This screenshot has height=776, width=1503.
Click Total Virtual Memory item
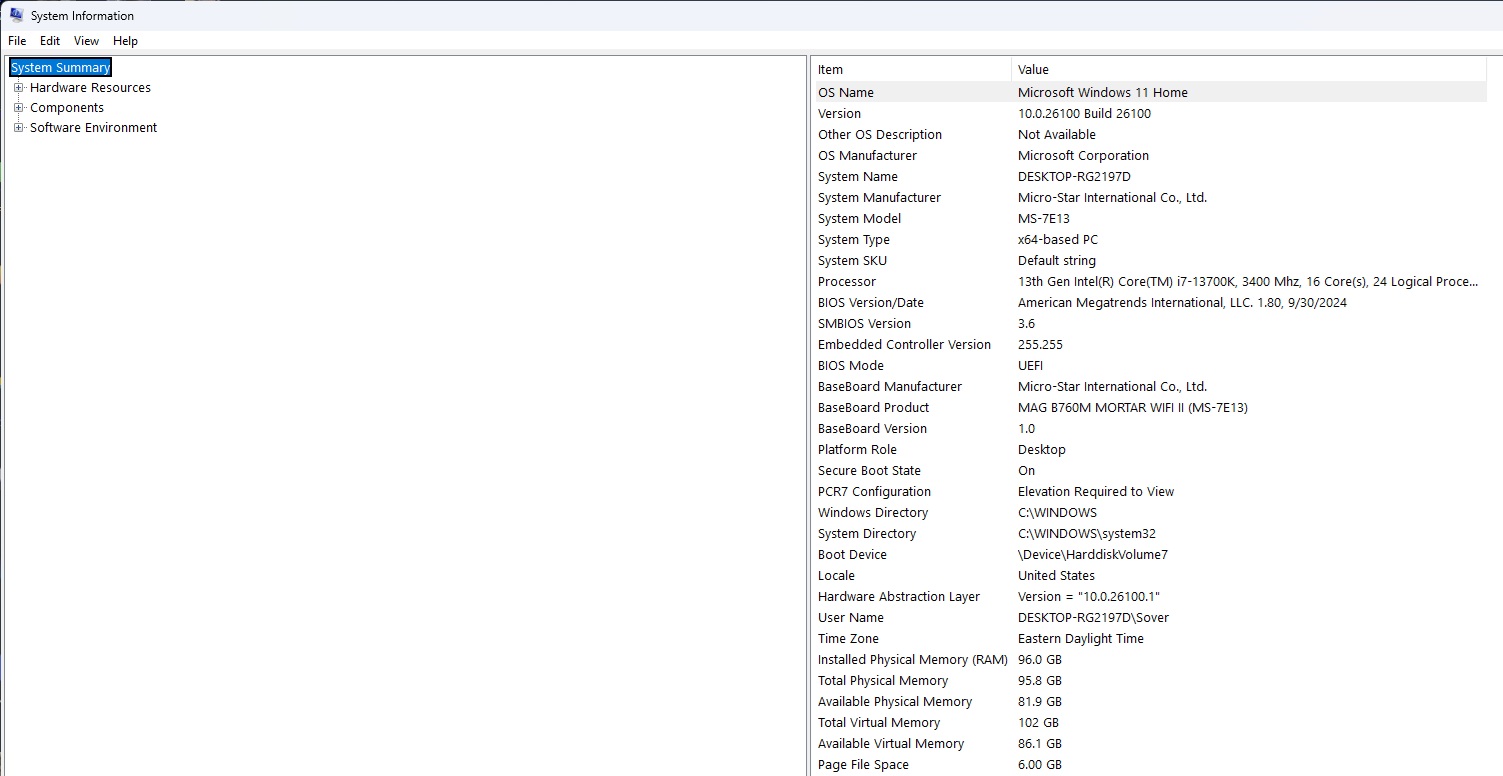click(879, 722)
